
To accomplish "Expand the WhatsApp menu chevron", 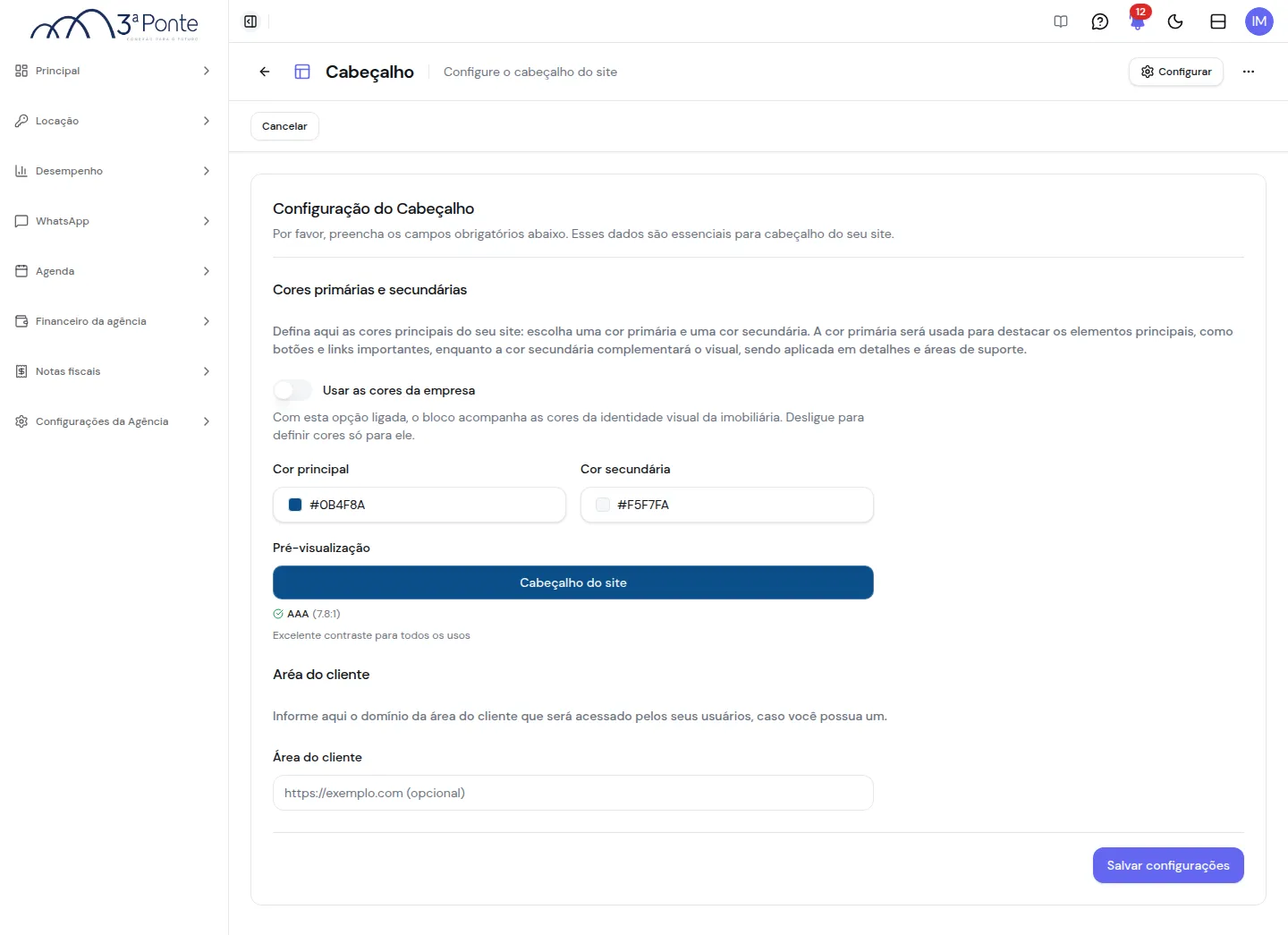I will coord(207,221).
